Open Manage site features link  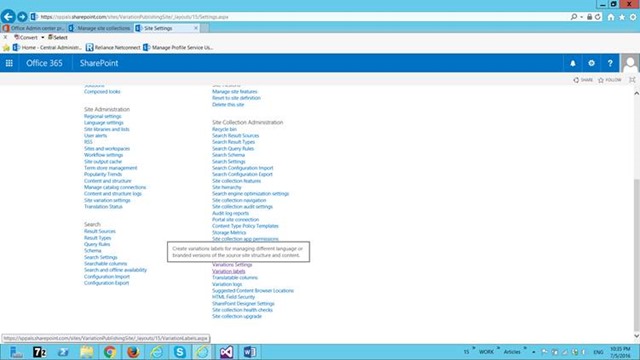click(235, 92)
